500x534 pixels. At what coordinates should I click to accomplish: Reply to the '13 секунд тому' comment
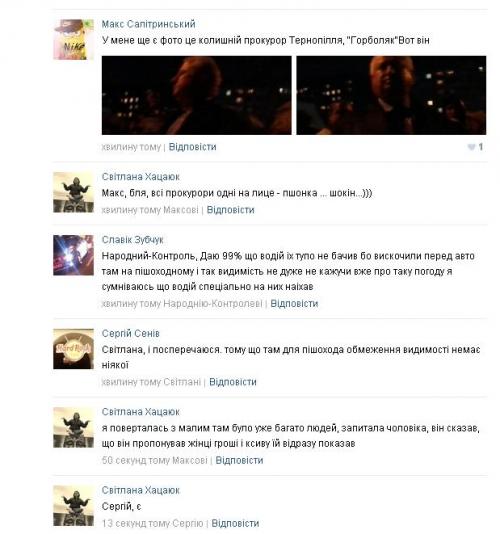[x=235, y=523]
